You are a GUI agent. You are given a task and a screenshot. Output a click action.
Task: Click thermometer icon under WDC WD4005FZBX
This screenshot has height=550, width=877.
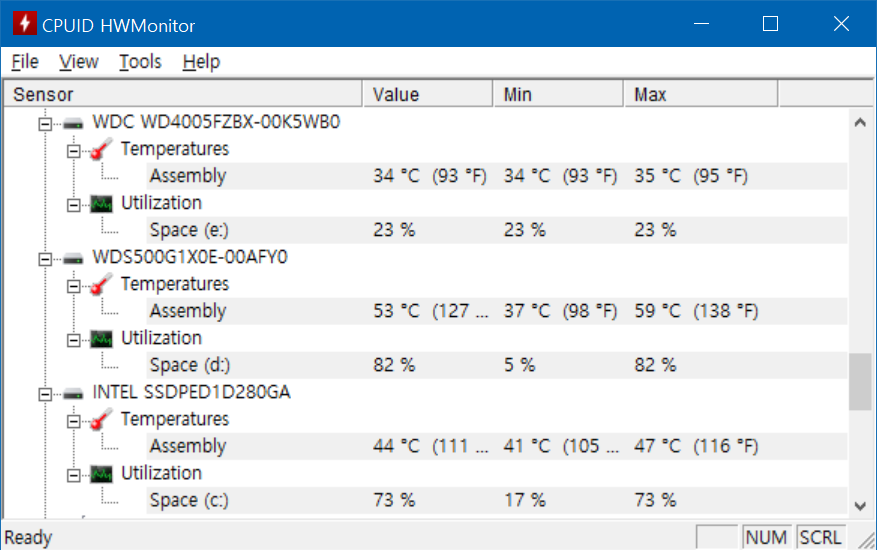pos(101,149)
